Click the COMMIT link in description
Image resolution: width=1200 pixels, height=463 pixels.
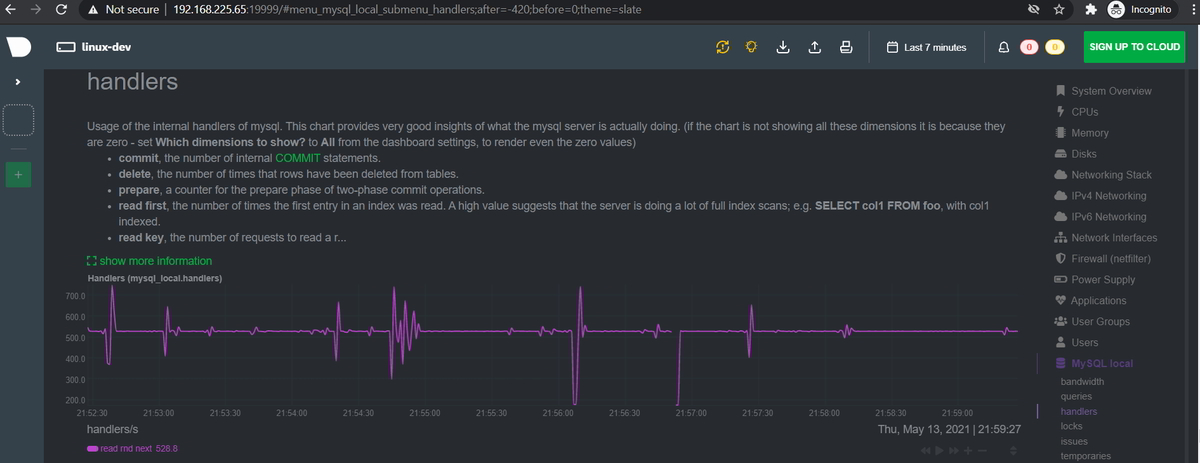pyautogui.click(x=299, y=158)
